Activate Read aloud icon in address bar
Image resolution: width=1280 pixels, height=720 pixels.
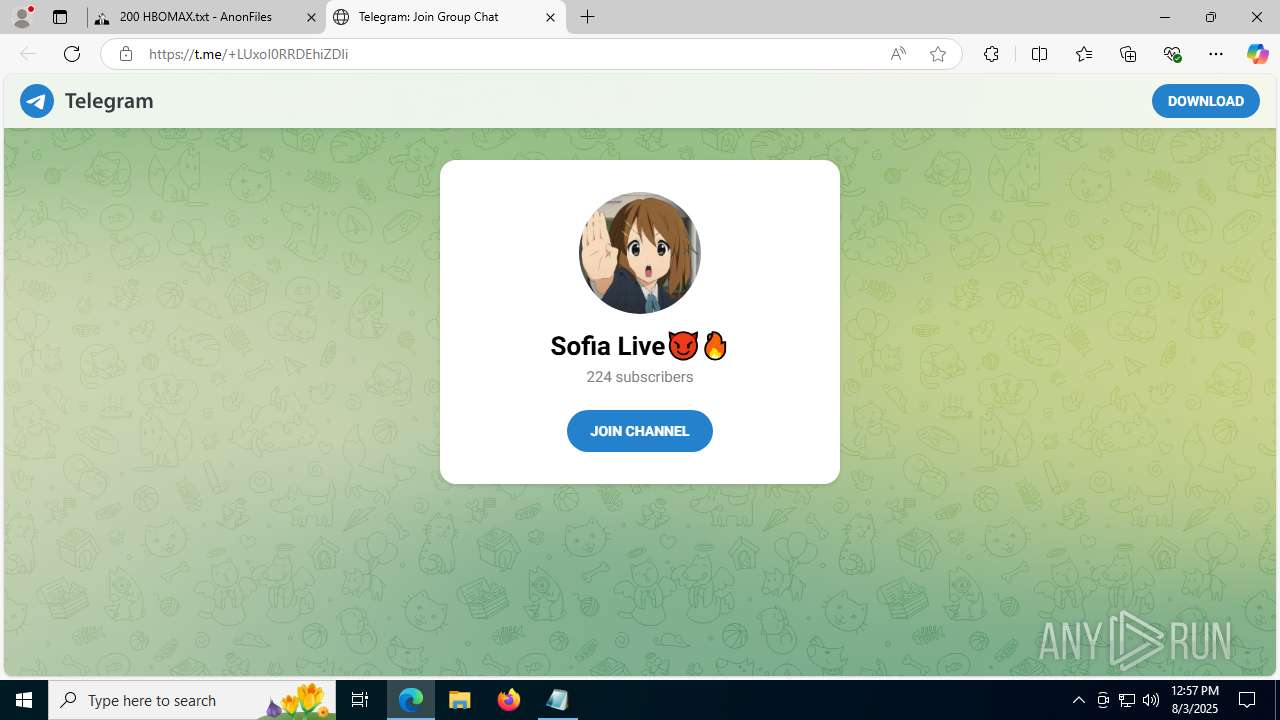point(898,54)
